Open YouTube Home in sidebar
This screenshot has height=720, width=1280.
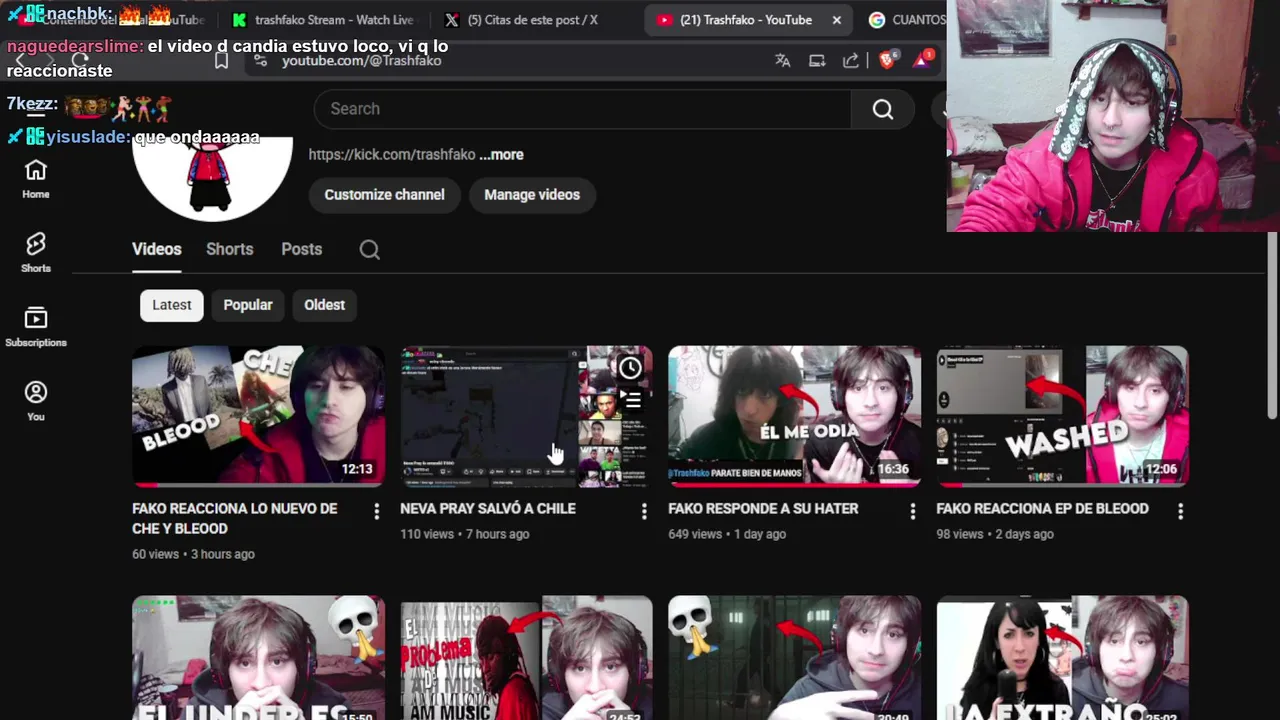[36, 180]
